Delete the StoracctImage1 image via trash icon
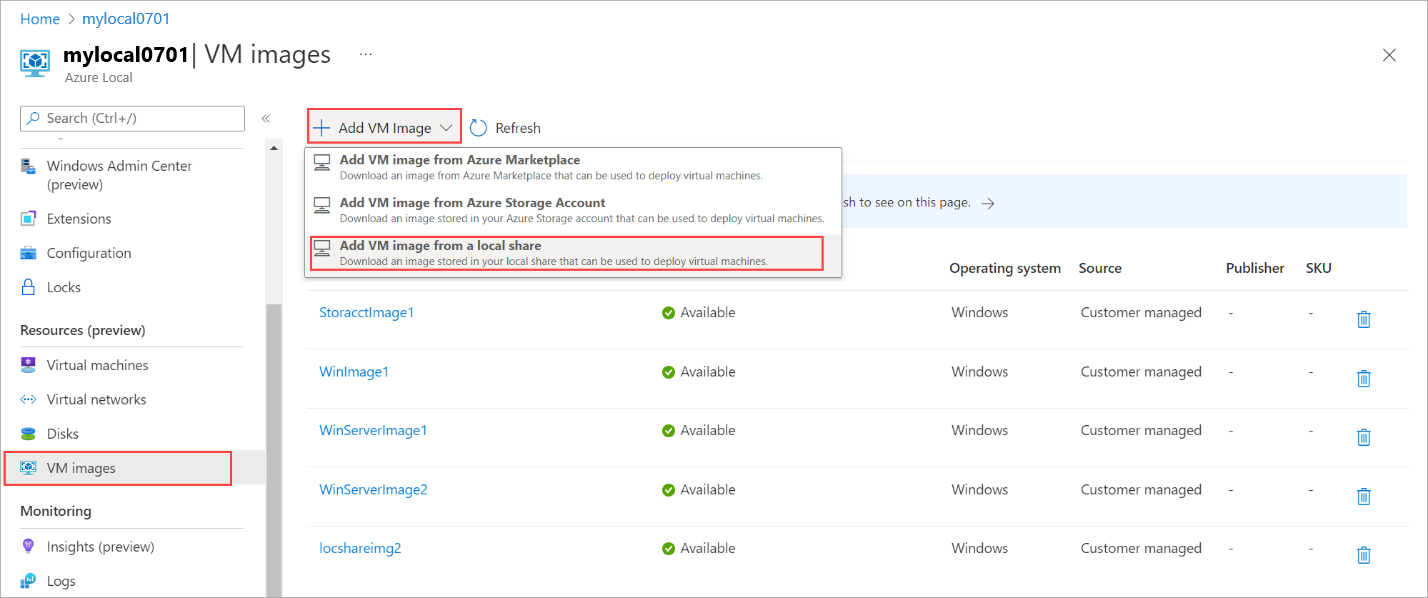Screen dimensions: 1428x598 pyautogui.click(x=1362, y=319)
